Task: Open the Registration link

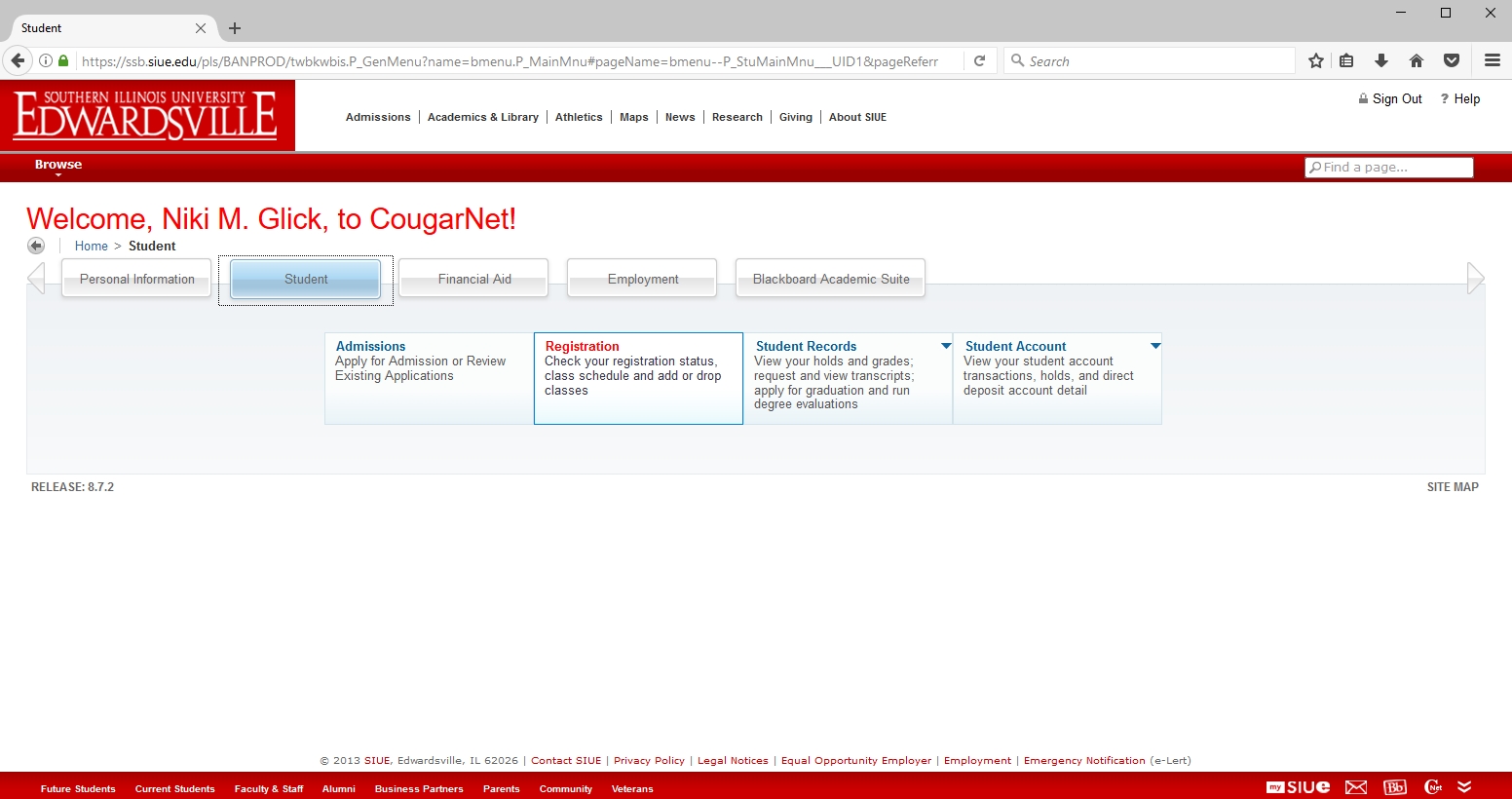Action: click(x=582, y=346)
